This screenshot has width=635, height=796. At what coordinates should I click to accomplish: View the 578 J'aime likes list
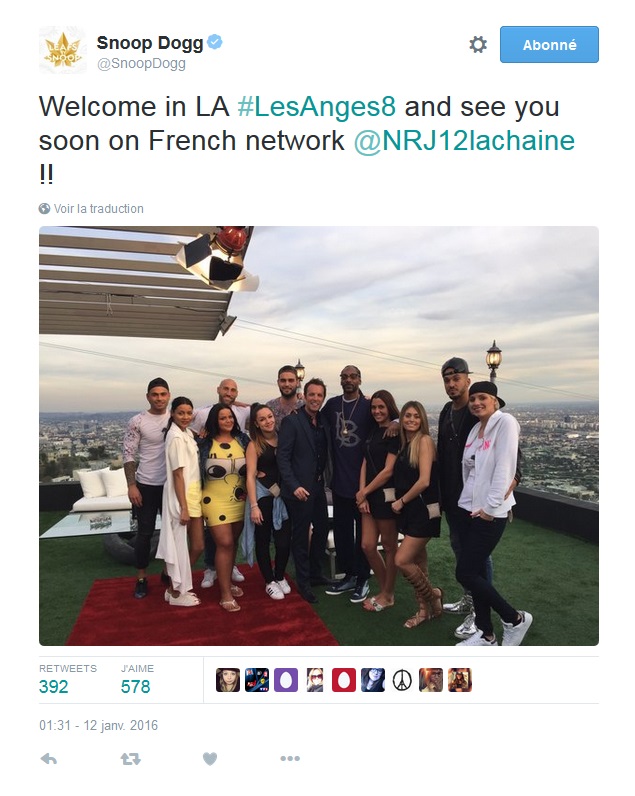tap(137, 680)
